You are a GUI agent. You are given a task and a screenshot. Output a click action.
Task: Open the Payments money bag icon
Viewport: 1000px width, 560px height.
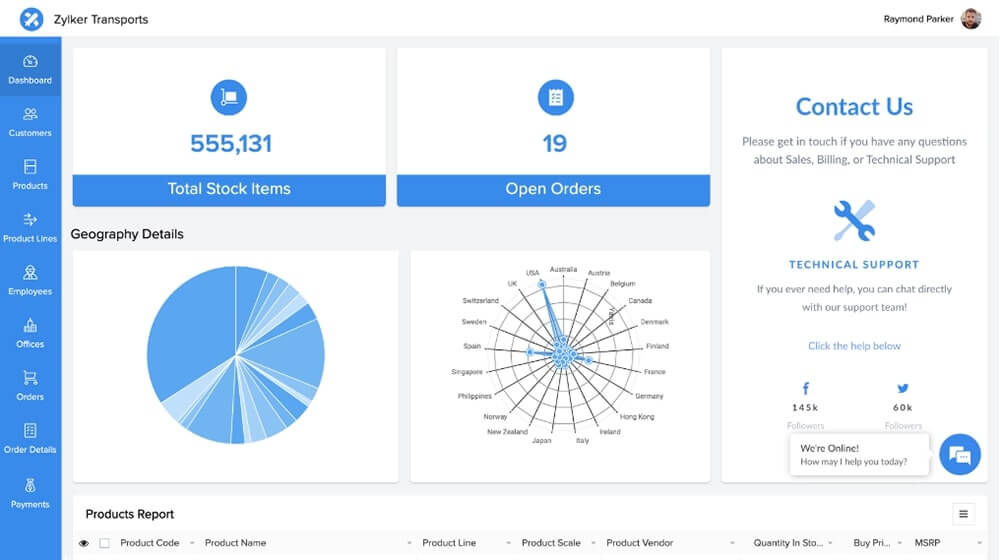click(x=30, y=485)
